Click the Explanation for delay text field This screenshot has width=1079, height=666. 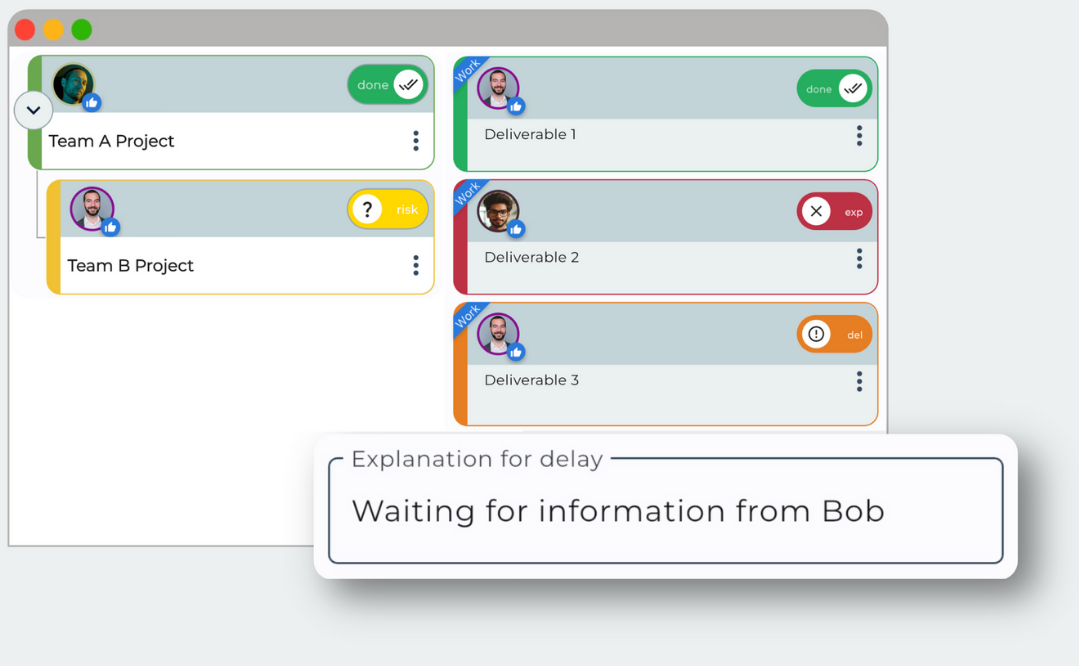coord(663,511)
